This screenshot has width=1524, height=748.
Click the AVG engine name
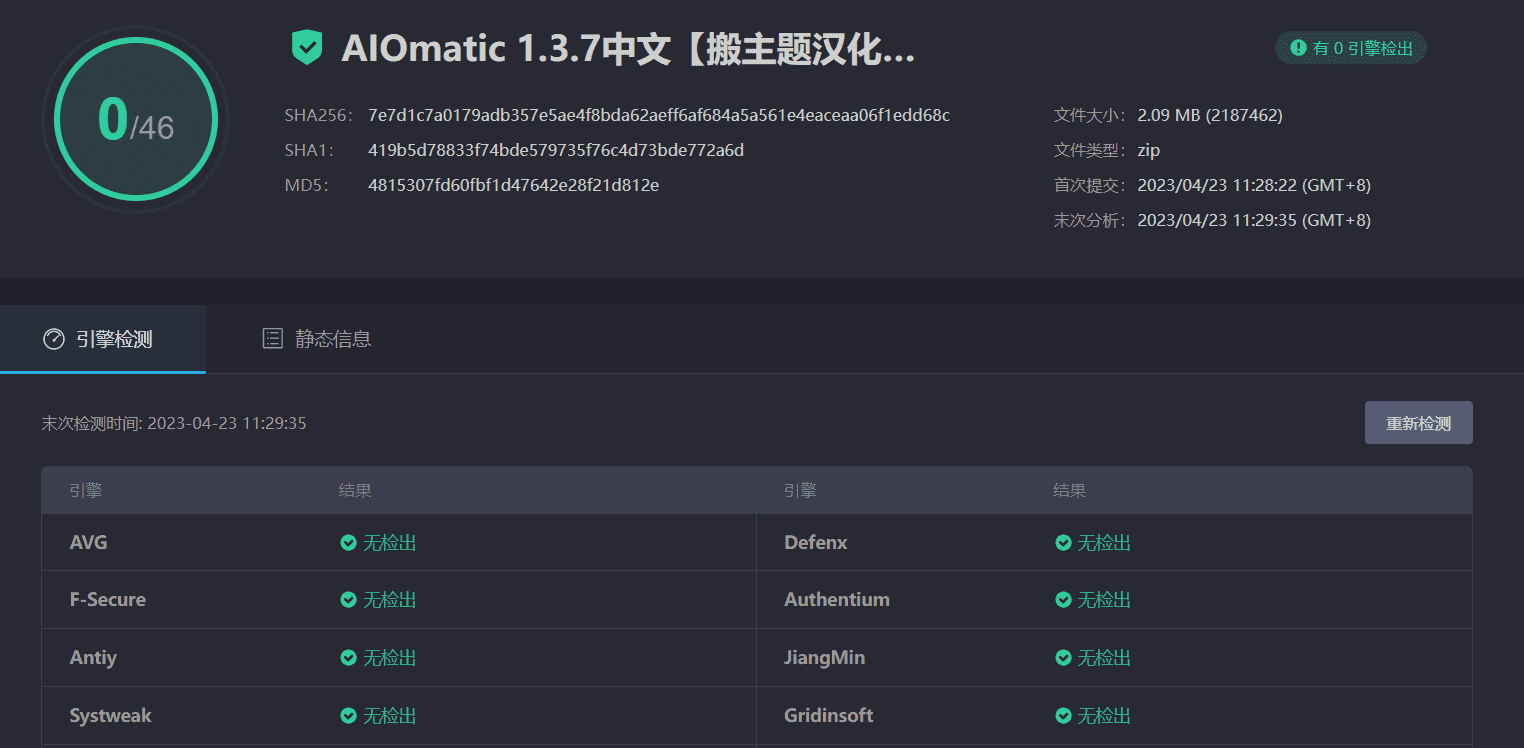pos(88,543)
